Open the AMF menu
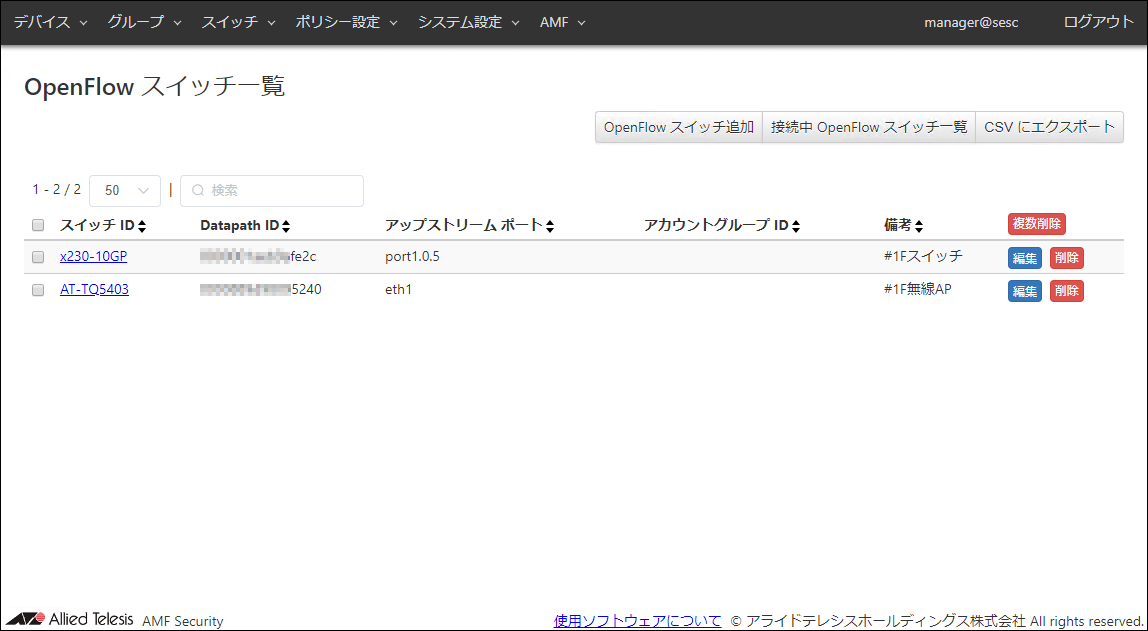The height and width of the screenshot is (631, 1148). click(562, 22)
